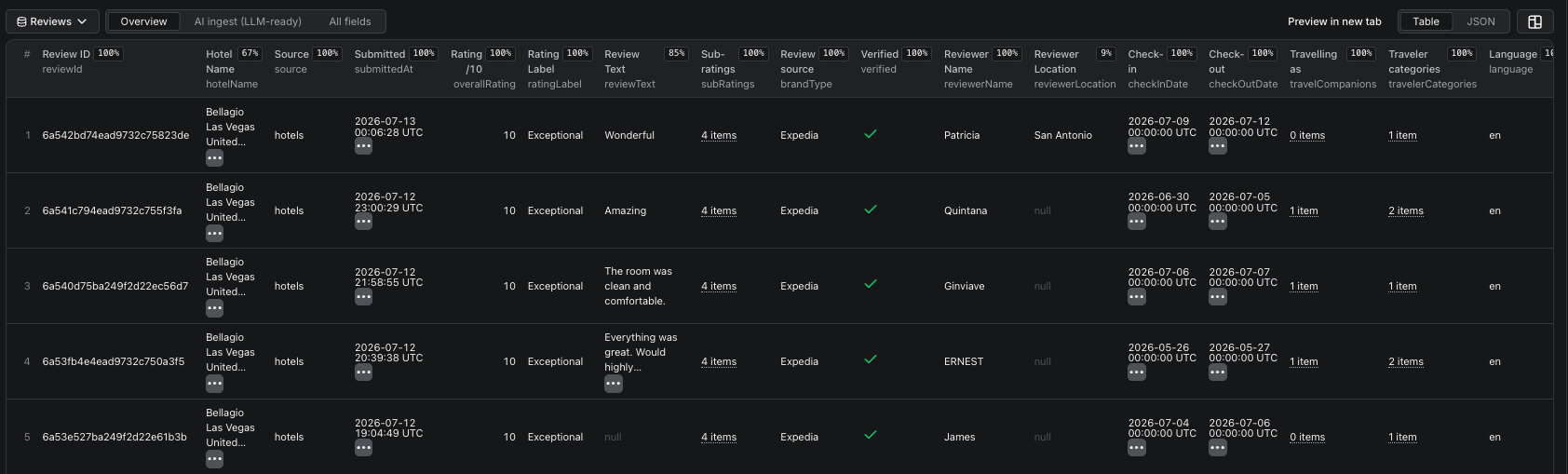Open sub-ratings '4 items' in James row
Screen dimensions: 1568x474
pyautogui.click(x=719, y=437)
